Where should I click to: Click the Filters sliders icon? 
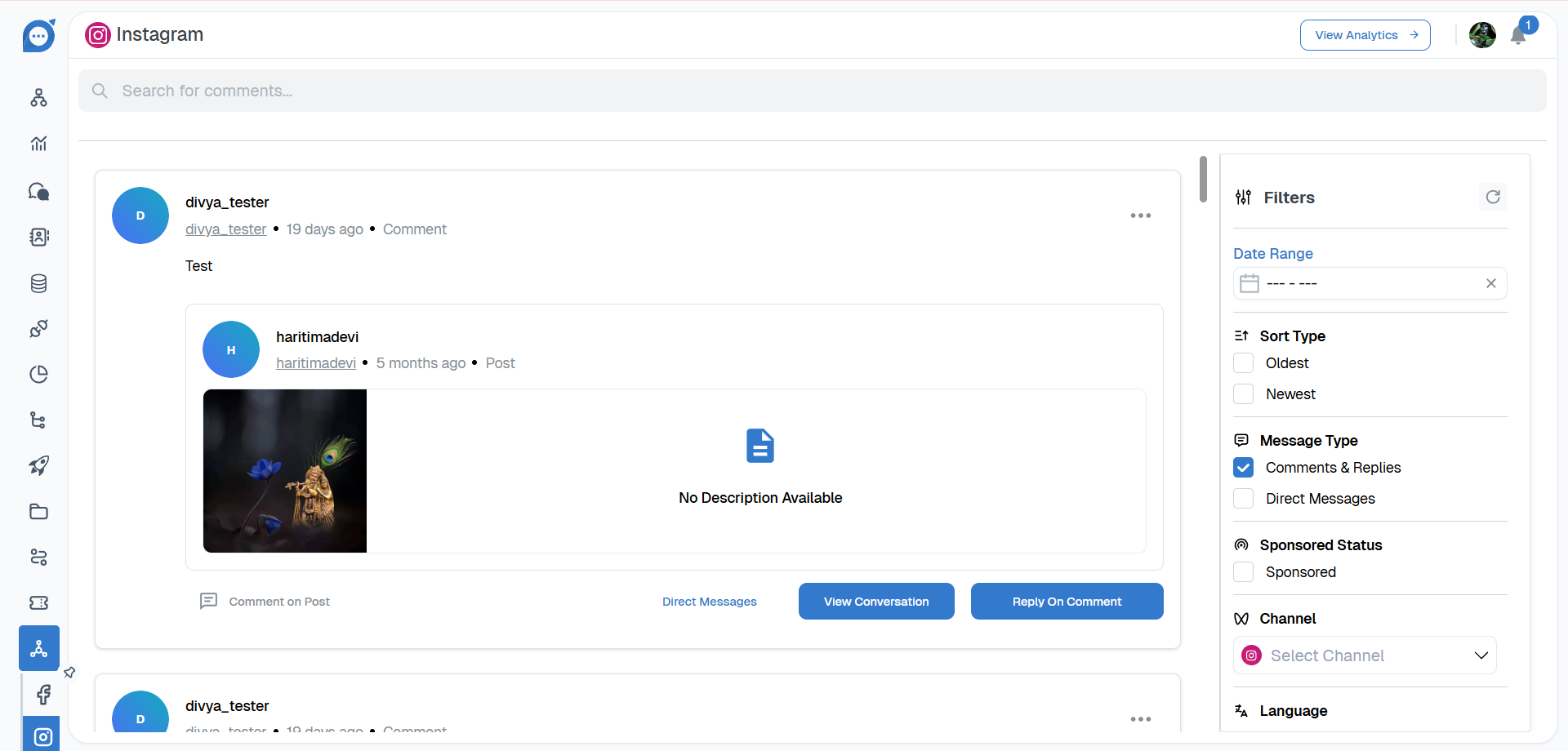[x=1243, y=197]
